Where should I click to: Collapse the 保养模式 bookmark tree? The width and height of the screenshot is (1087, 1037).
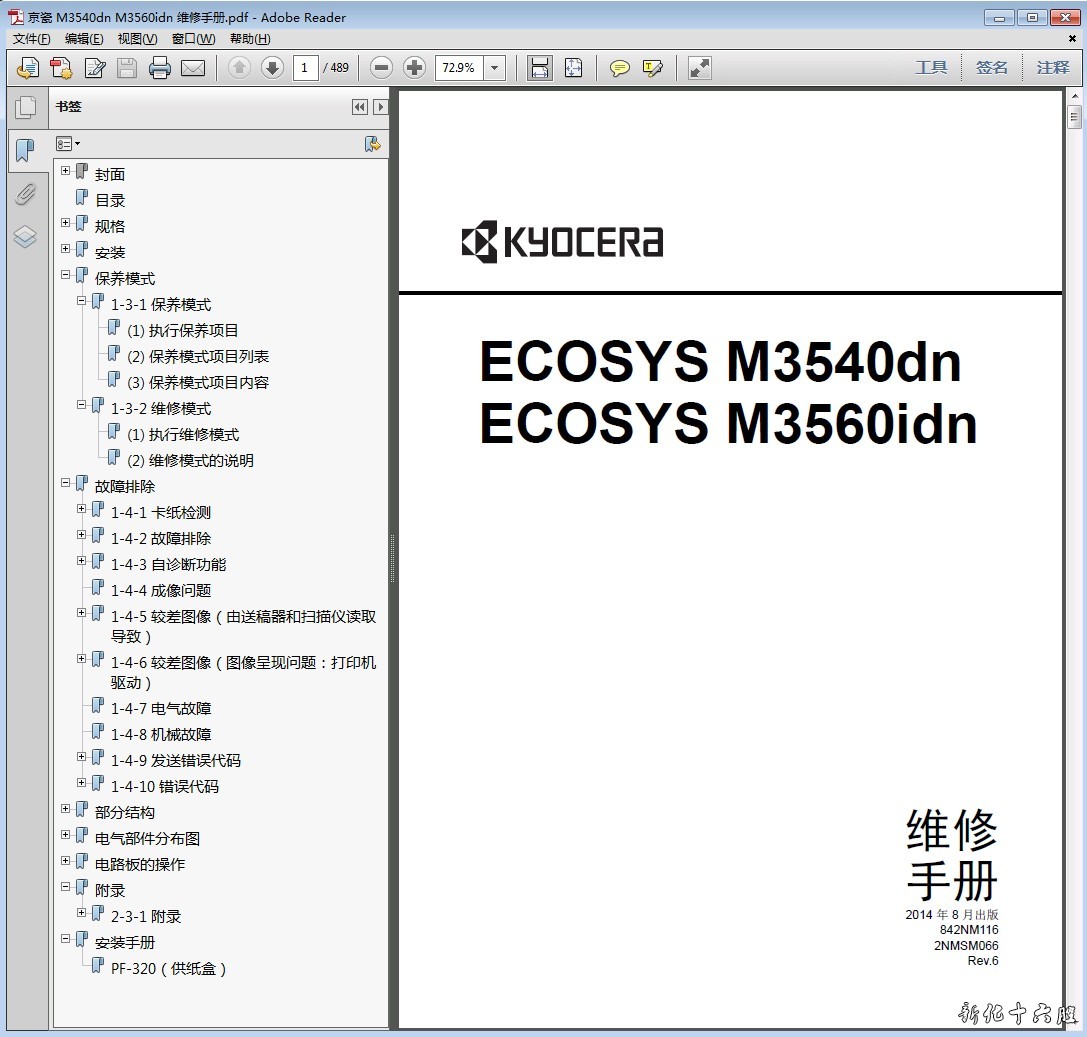coord(66,275)
